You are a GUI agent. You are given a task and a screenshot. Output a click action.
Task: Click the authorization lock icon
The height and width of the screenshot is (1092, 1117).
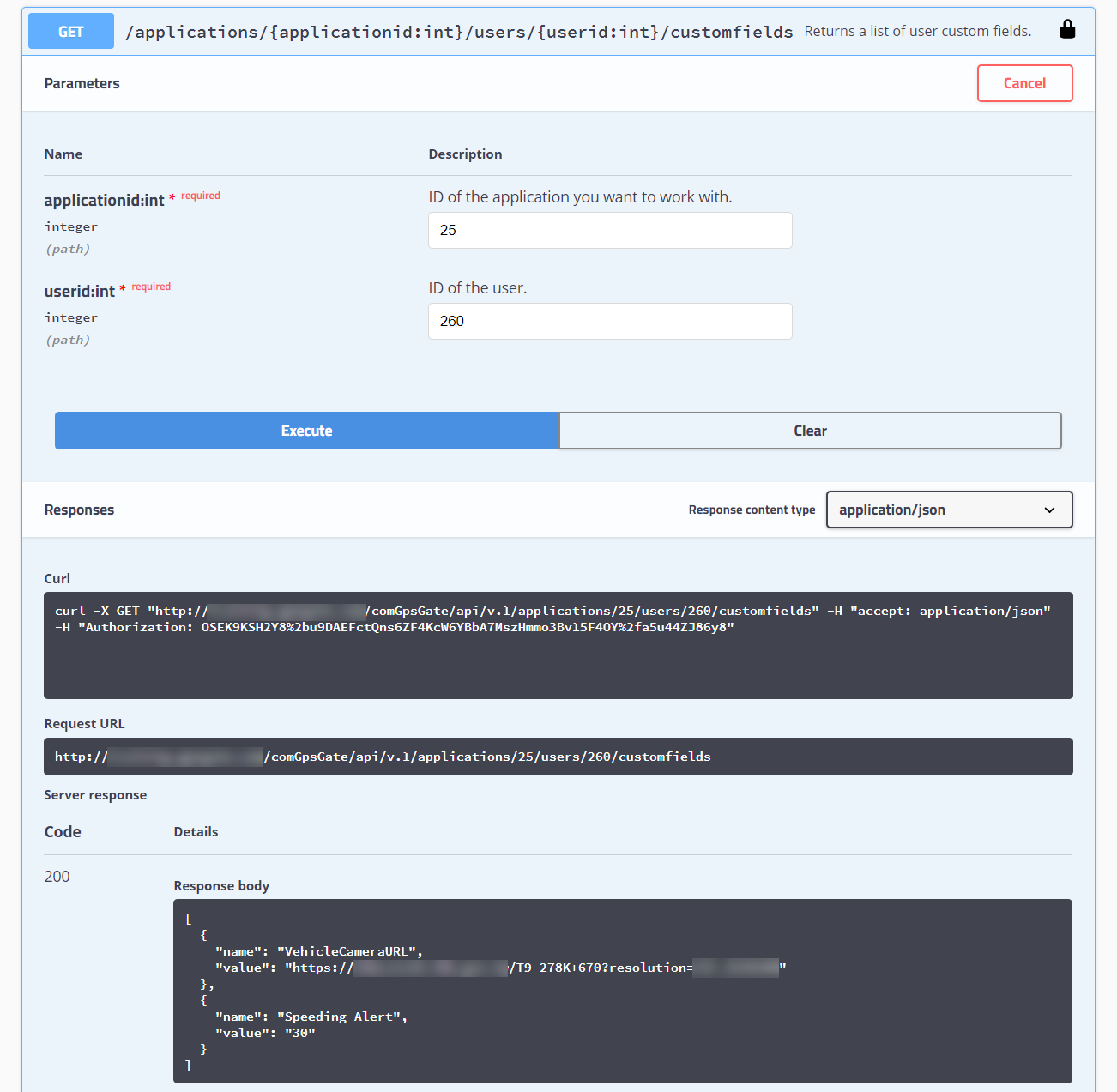1066,30
